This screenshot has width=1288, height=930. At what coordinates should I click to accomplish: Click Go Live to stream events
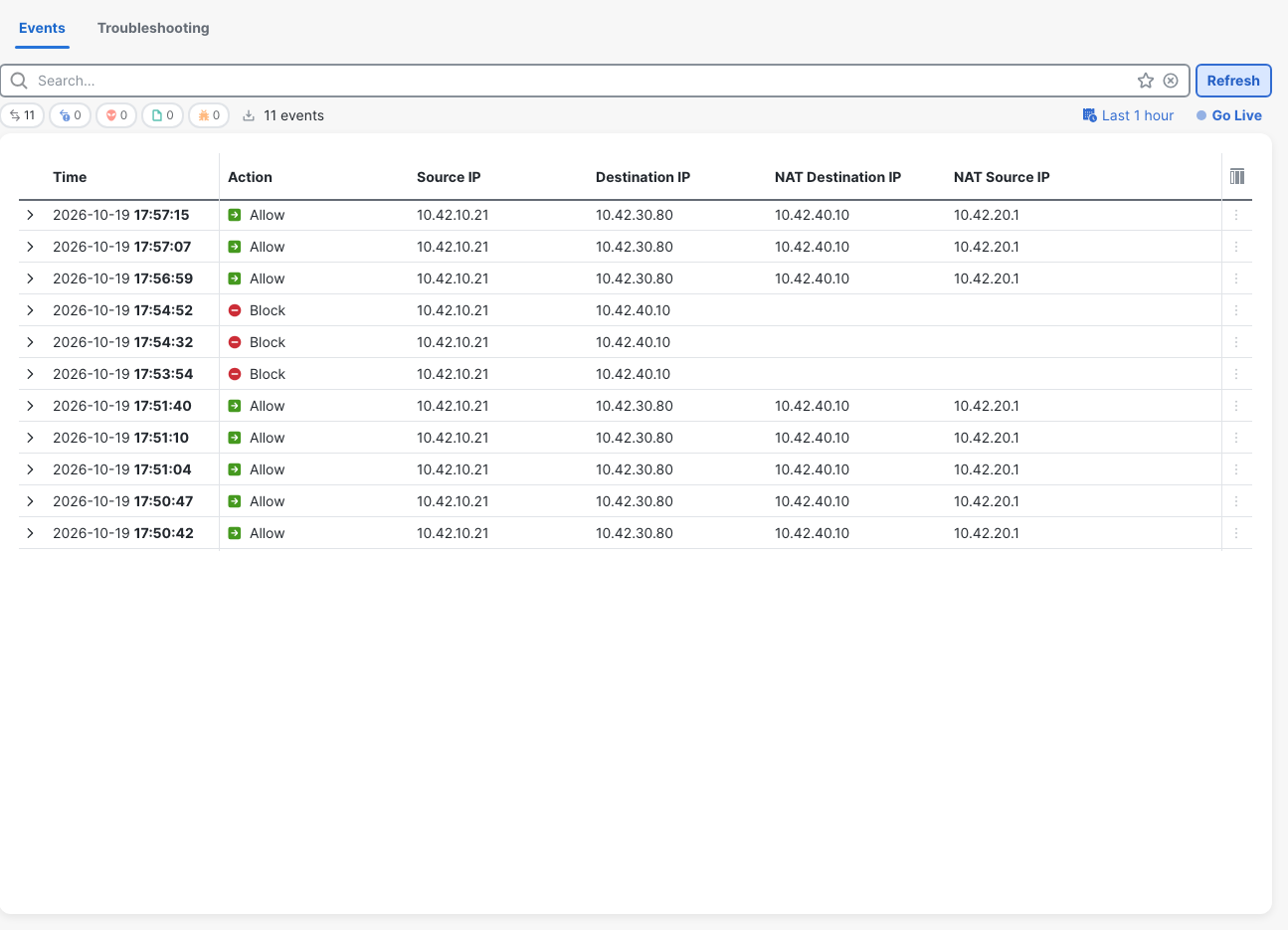(x=1229, y=115)
